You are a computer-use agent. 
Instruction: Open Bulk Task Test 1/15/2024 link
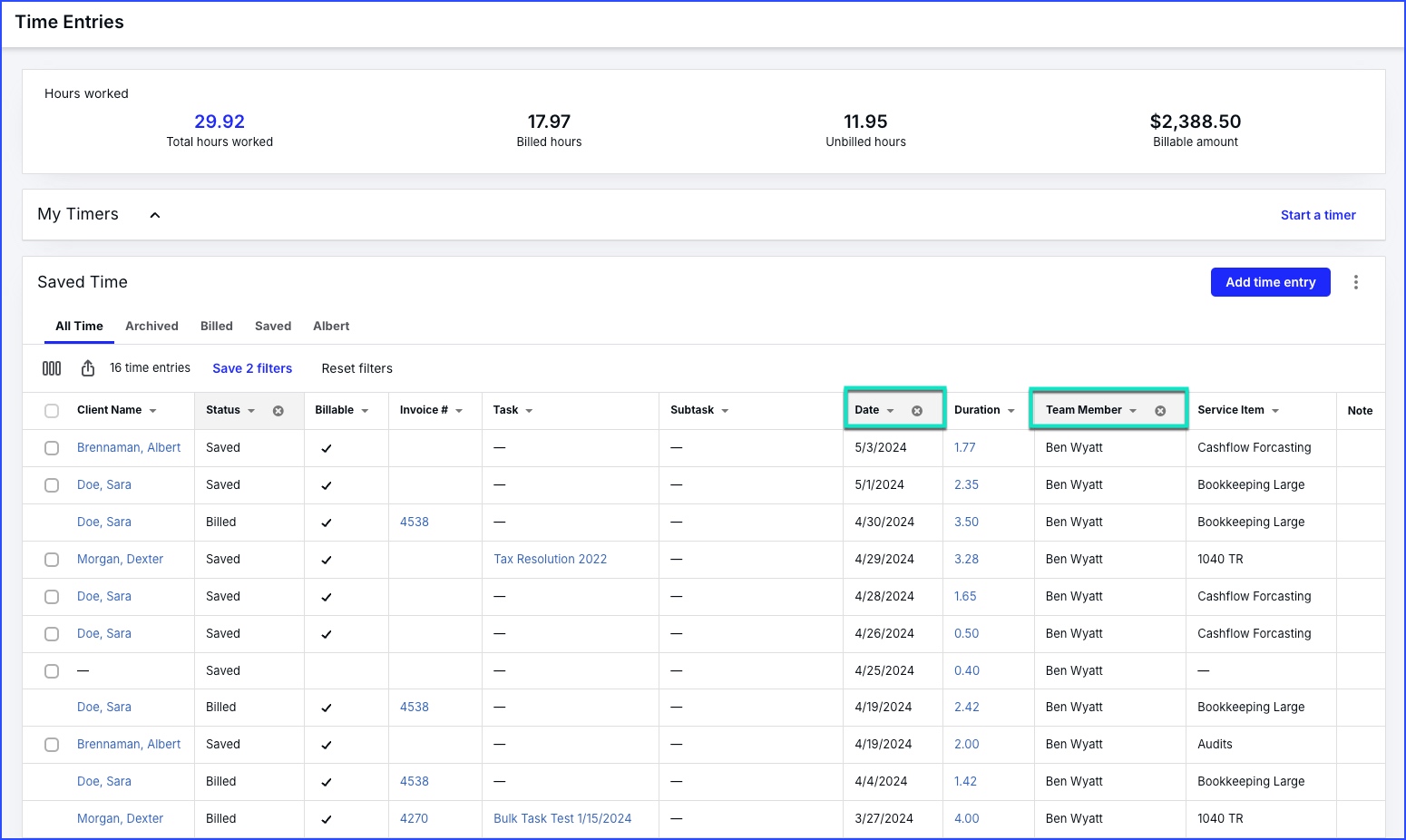[x=562, y=818]
